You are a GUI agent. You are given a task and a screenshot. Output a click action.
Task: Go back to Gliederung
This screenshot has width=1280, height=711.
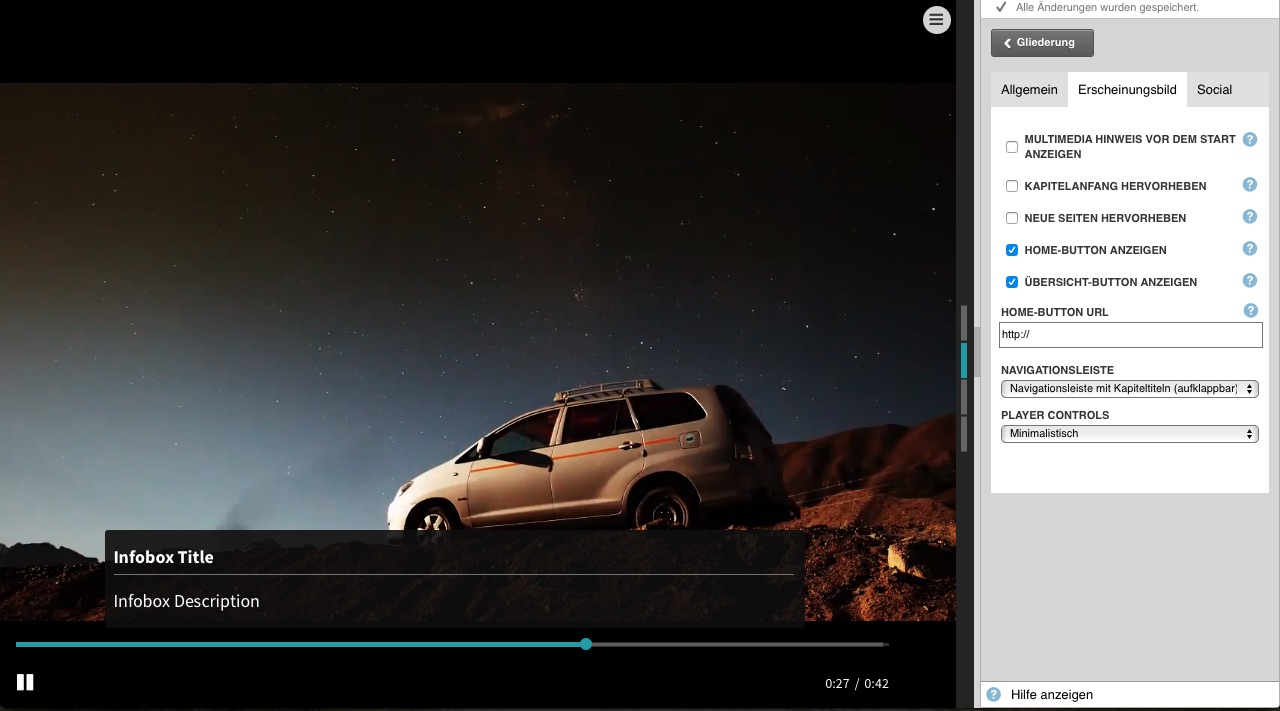click(x=1042, y=43)
